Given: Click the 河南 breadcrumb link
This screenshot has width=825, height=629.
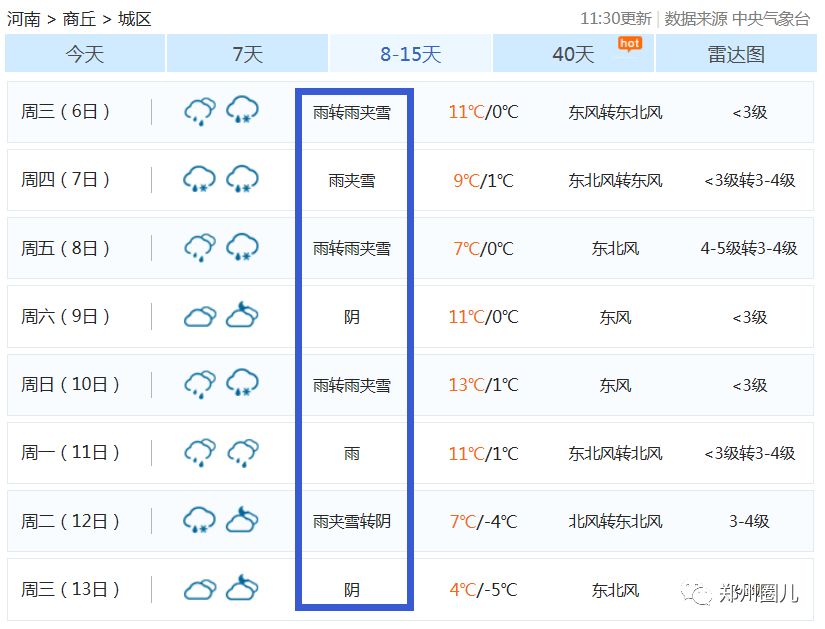Looking at the screenshot, I should click(23, 18).
